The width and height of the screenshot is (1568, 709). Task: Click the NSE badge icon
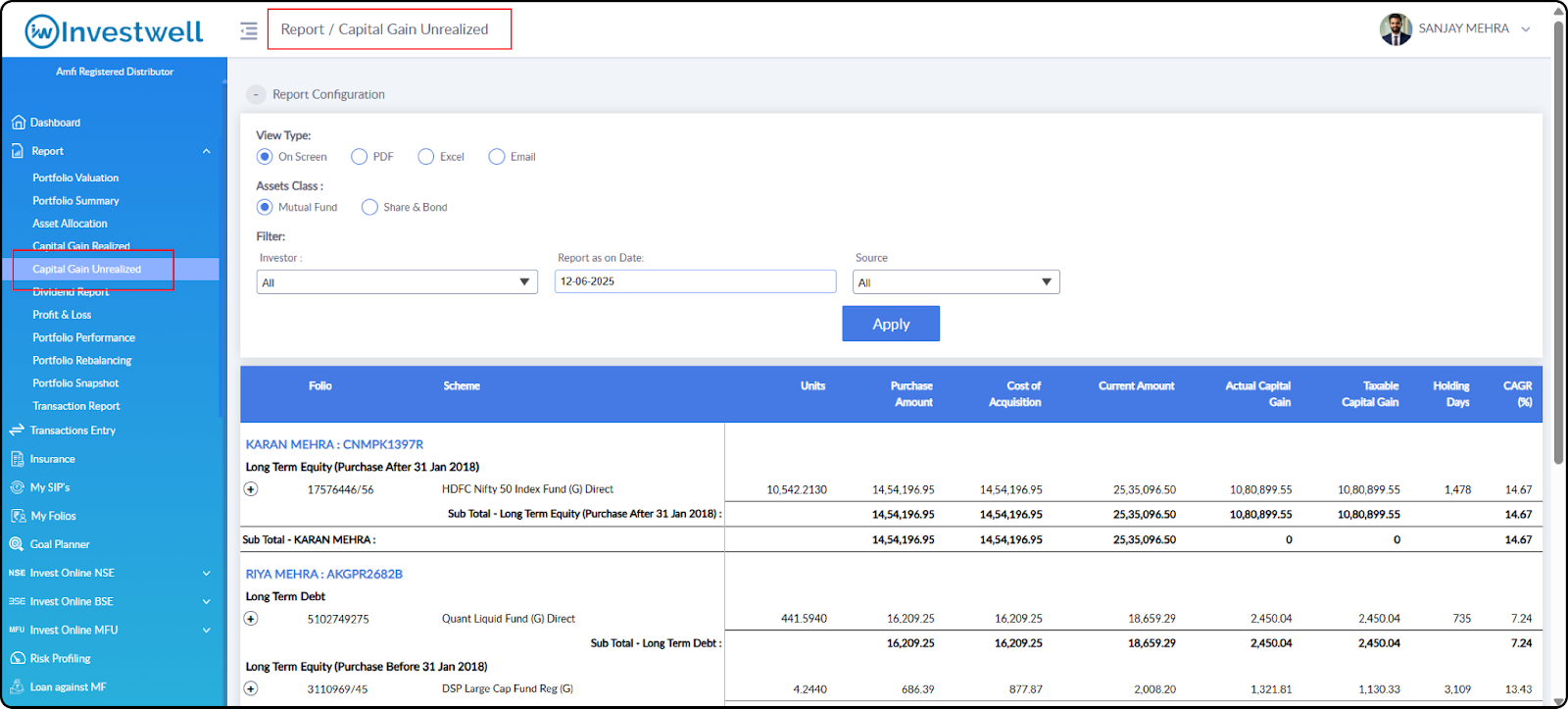coord(17,573)
